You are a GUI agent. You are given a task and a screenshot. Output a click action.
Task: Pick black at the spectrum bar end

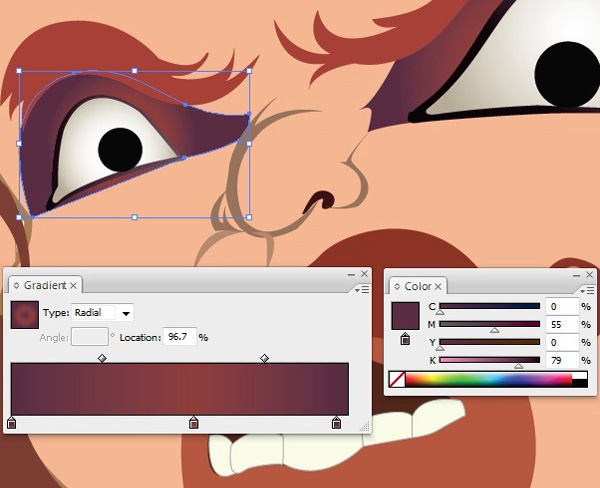tap(580, 384)
